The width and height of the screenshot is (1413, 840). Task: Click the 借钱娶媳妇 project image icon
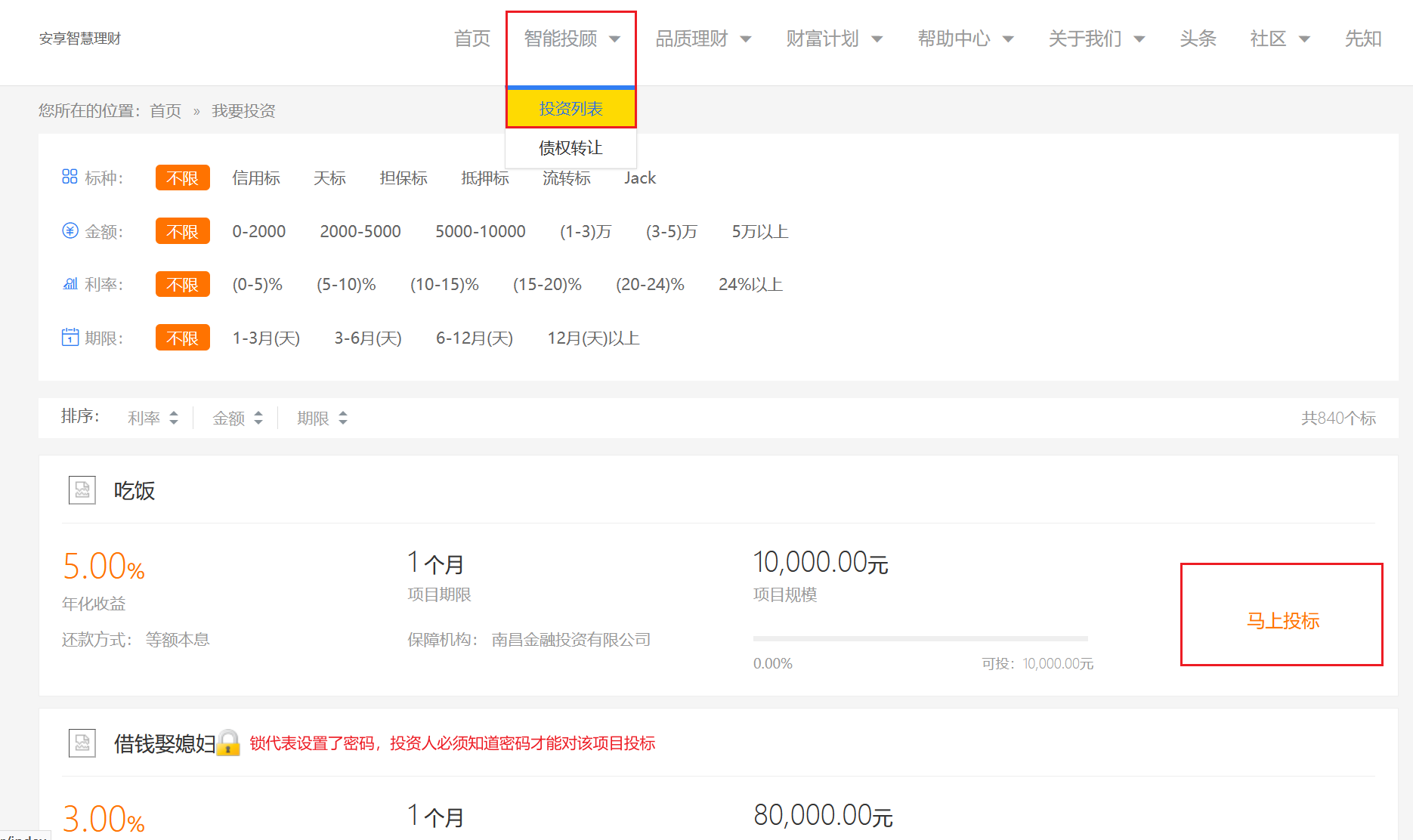[x=82, y=743]
